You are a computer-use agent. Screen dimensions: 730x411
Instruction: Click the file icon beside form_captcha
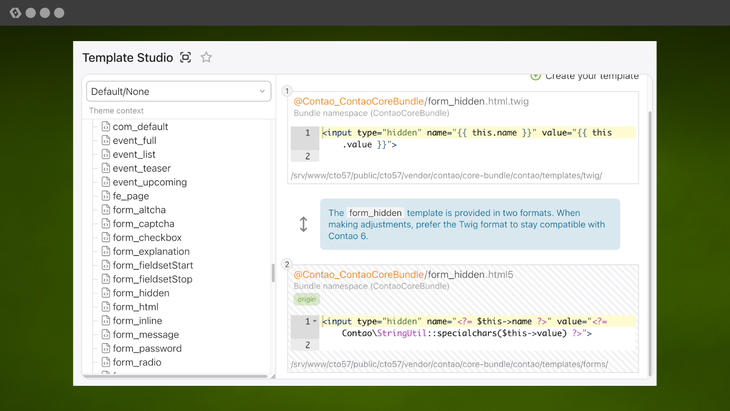pos(106,224)
